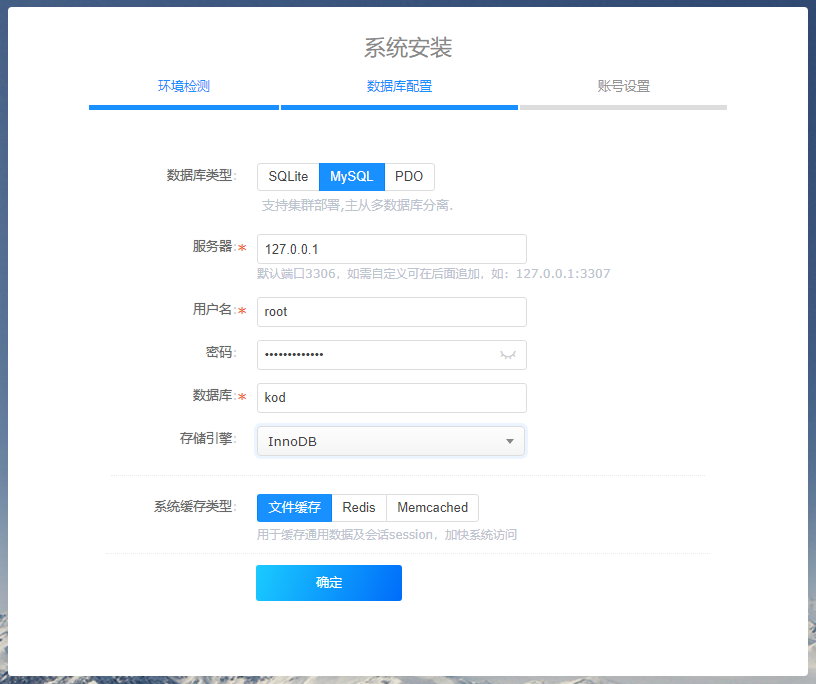Switch to the 环境检测 step tab
Screen dimensions: 816x684
(184, 86)
